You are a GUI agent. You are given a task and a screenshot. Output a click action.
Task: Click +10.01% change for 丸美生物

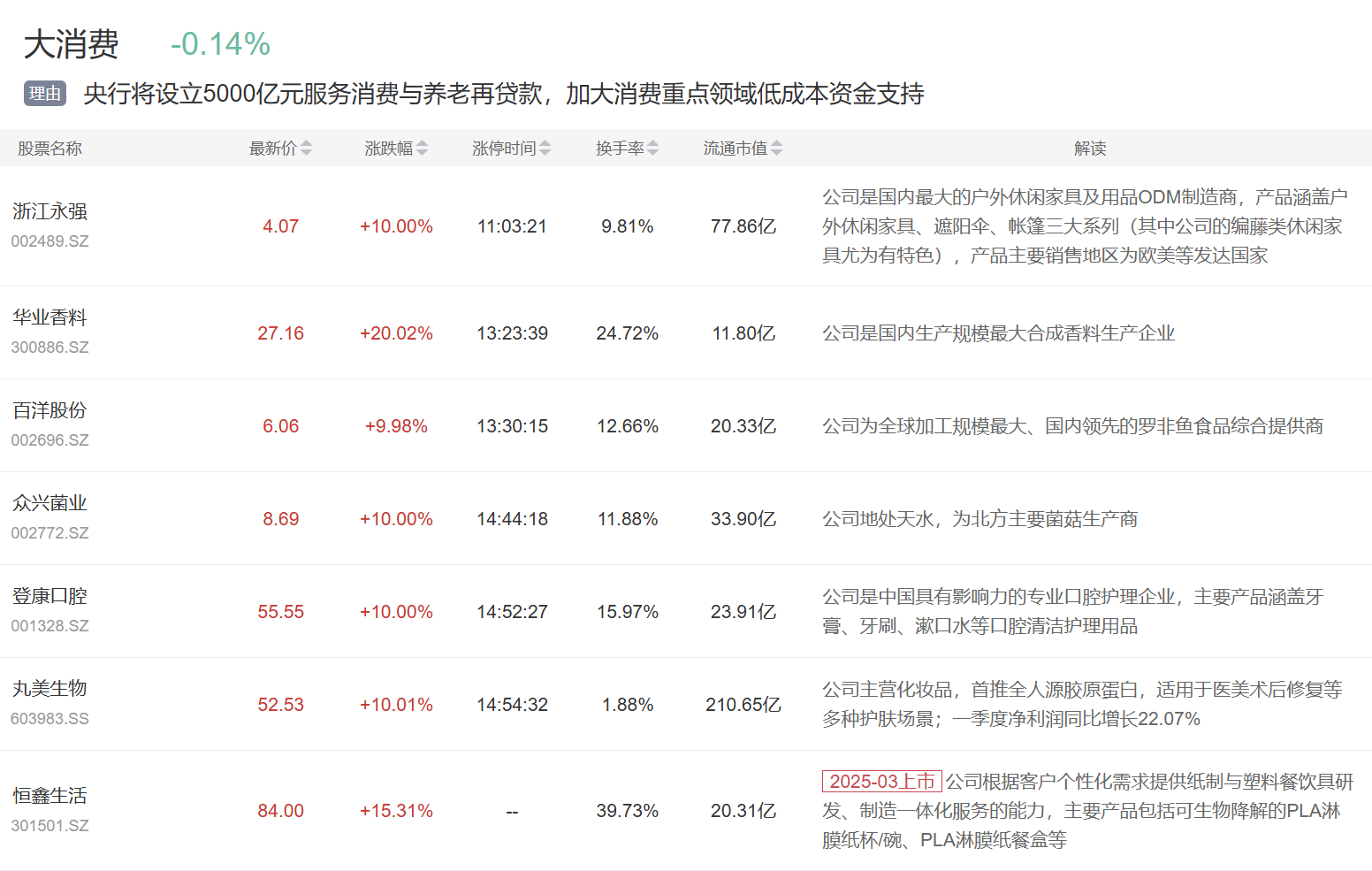396,705
